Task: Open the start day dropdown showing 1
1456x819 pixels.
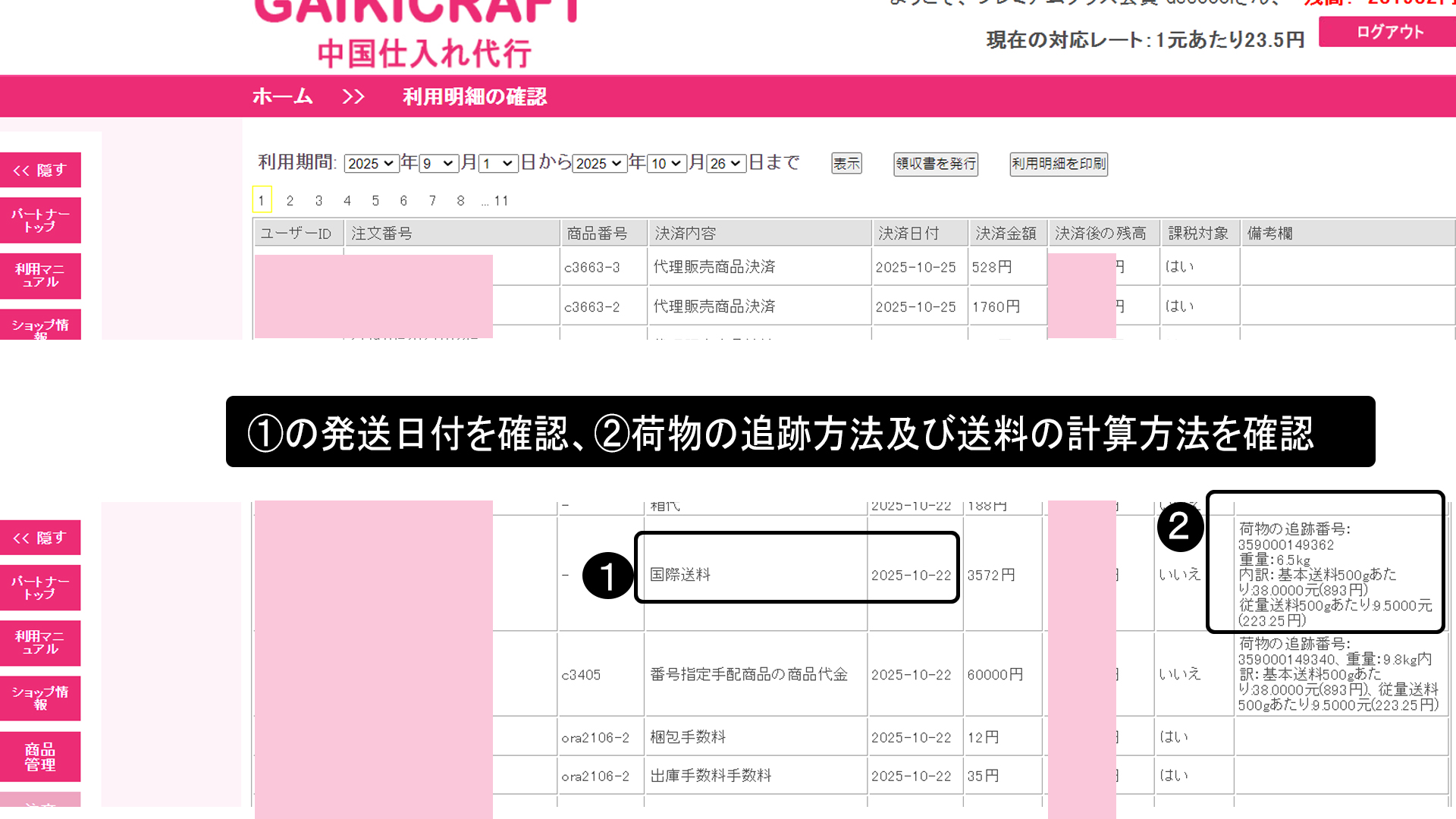Action: tap(498, 164)
